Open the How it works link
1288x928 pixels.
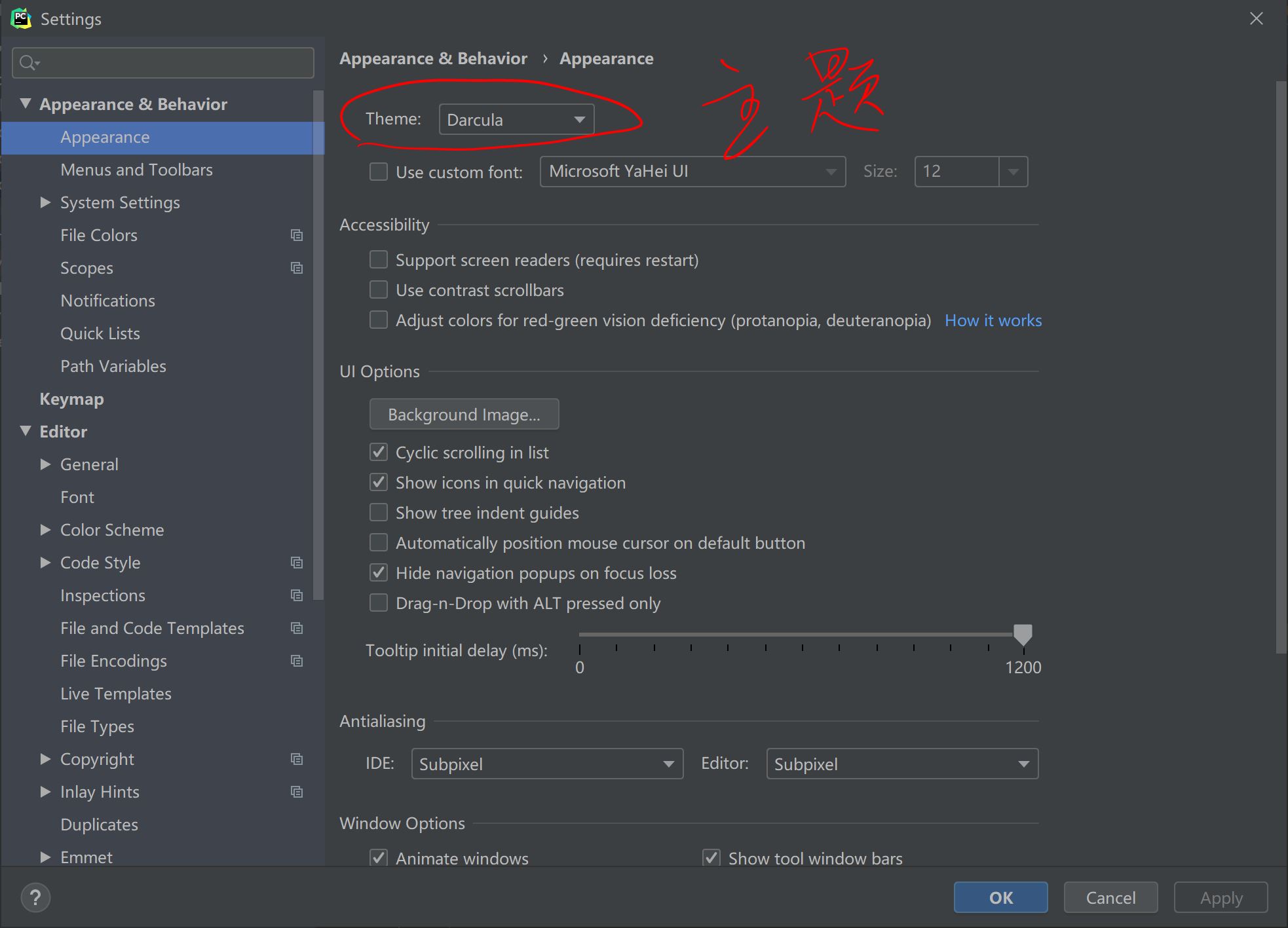coord(993,320)
